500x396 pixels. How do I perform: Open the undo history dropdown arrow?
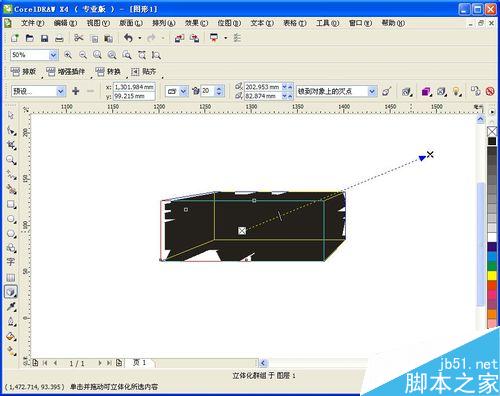(140, 38)
